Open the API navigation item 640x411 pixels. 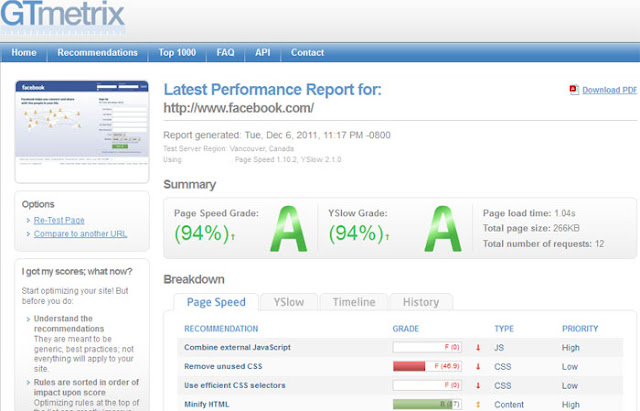click(x=262, y=53)
